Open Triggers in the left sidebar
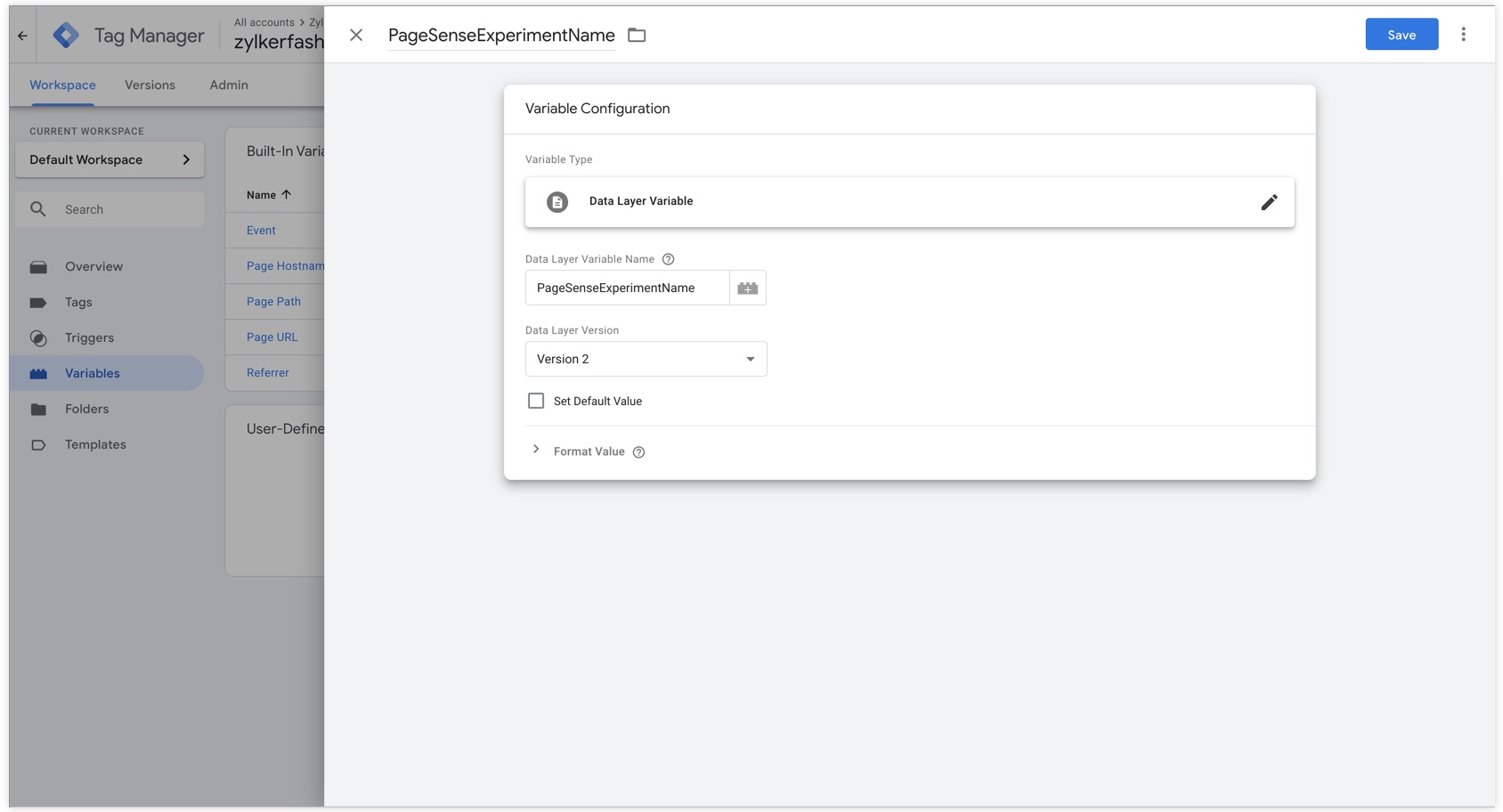 pyautogui.click(x=89, y=338)
